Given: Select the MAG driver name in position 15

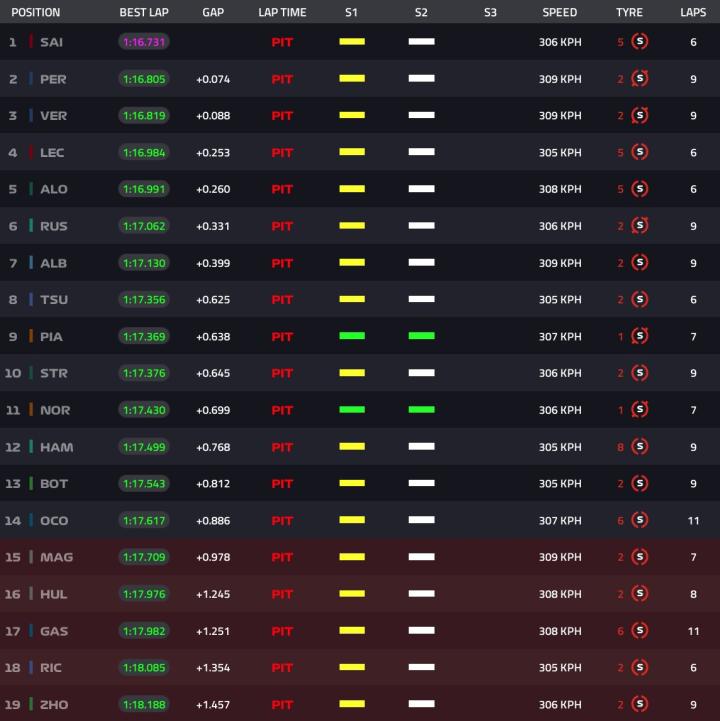Looking at the screenshot, I should pos(56,557).
